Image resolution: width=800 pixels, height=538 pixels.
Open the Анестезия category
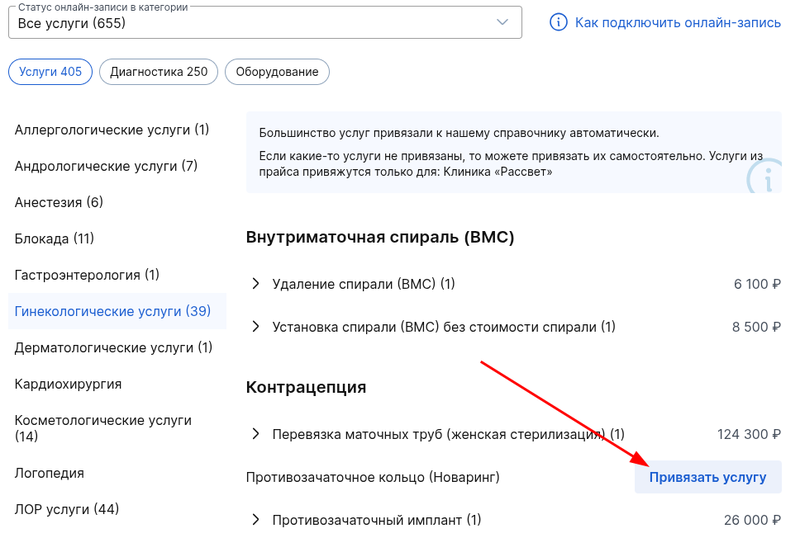pos(59,202)
